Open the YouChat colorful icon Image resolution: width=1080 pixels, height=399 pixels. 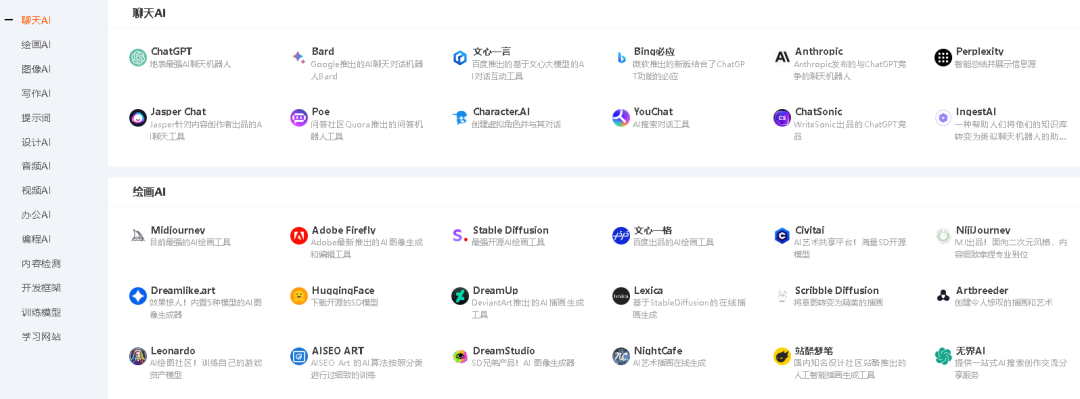tap(621, 118)
